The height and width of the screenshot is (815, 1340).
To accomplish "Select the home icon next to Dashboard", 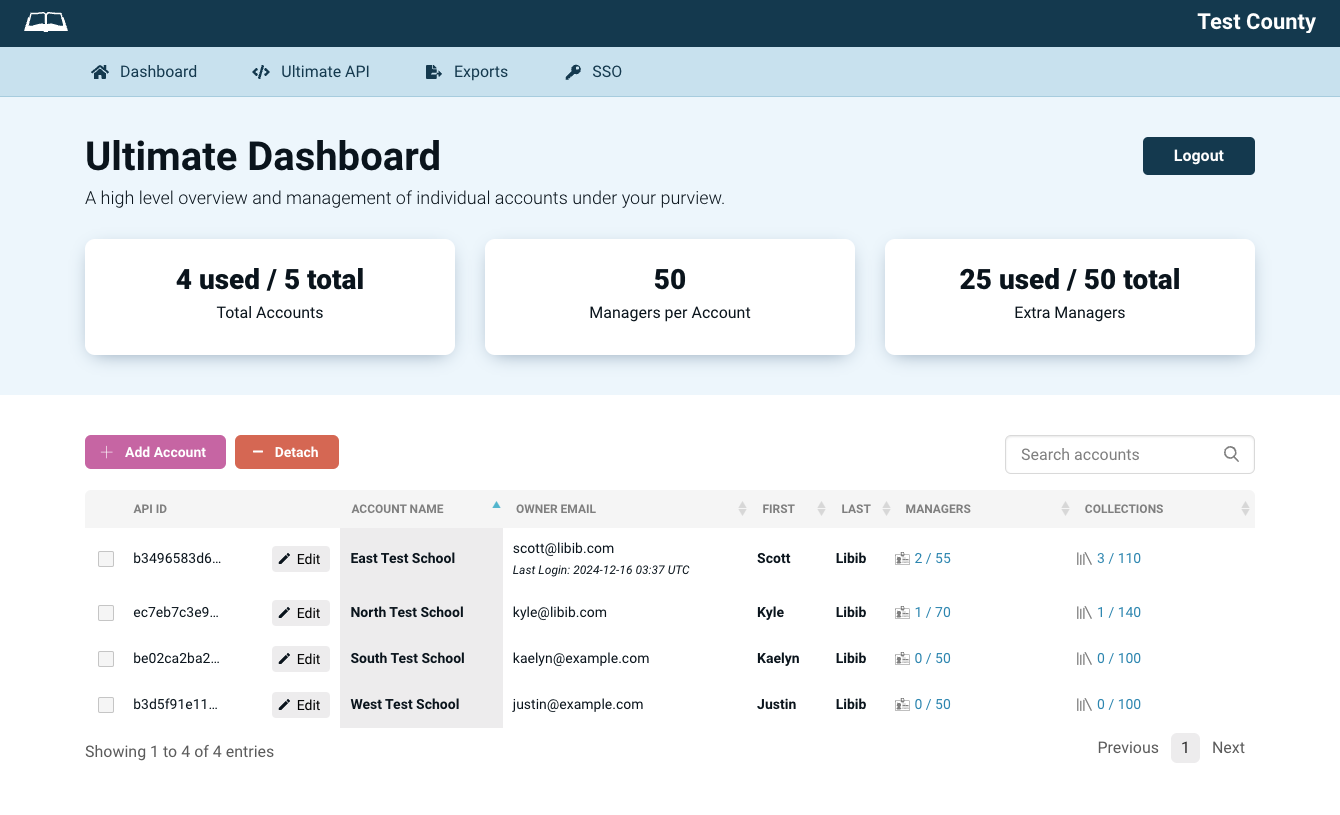I will pyautogui.click(x=99, y=71).
